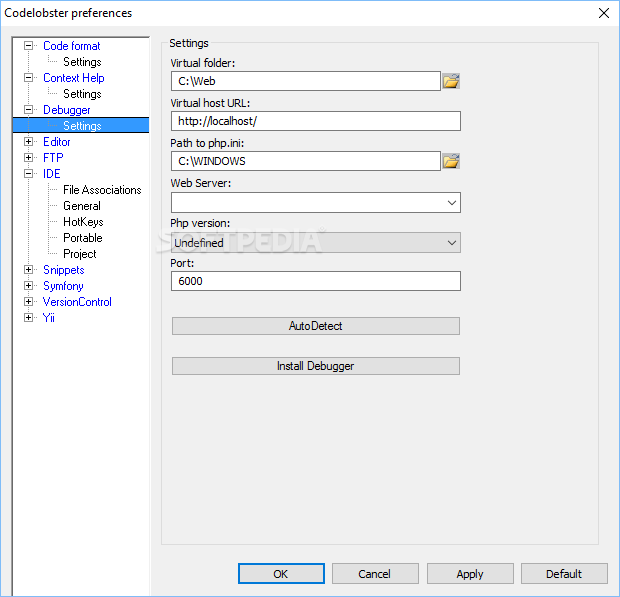Select Code format in the tree

tap(72, 46)
